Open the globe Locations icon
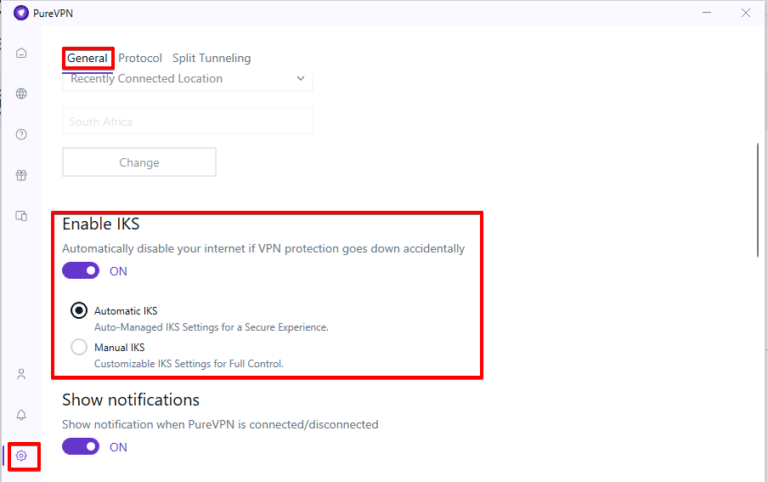The image size is (768, 482). click(x=21, y=94)
